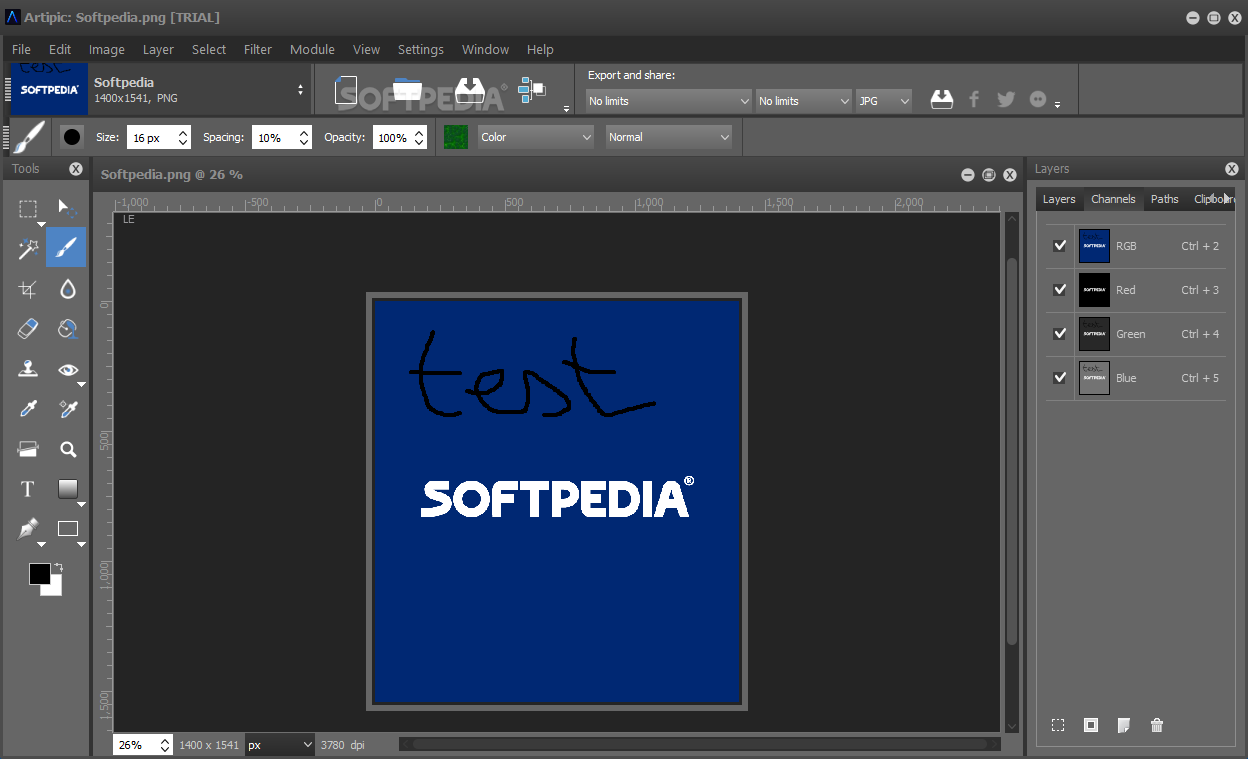Select the Eyedropper tool
1248x759 pixels.
[x=28, y=409]
